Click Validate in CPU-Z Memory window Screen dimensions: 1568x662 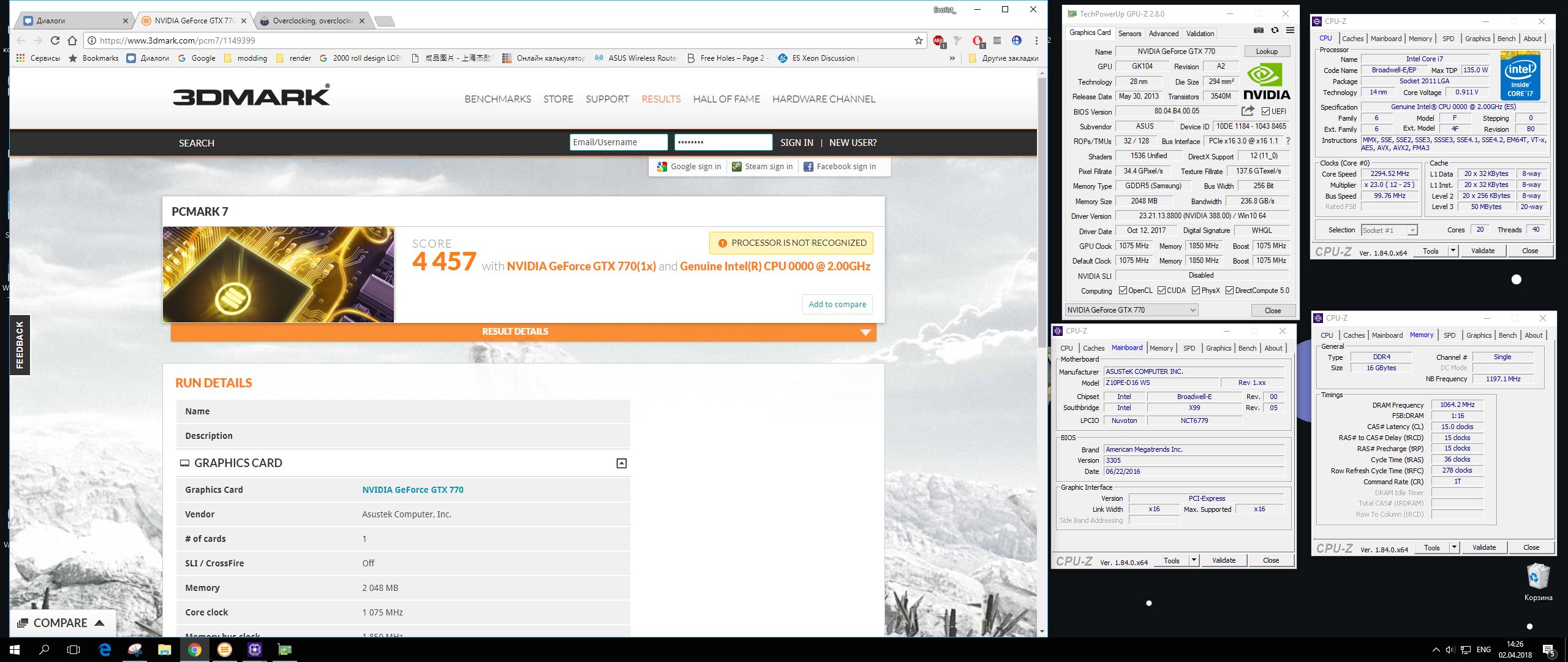point(1483,547)
